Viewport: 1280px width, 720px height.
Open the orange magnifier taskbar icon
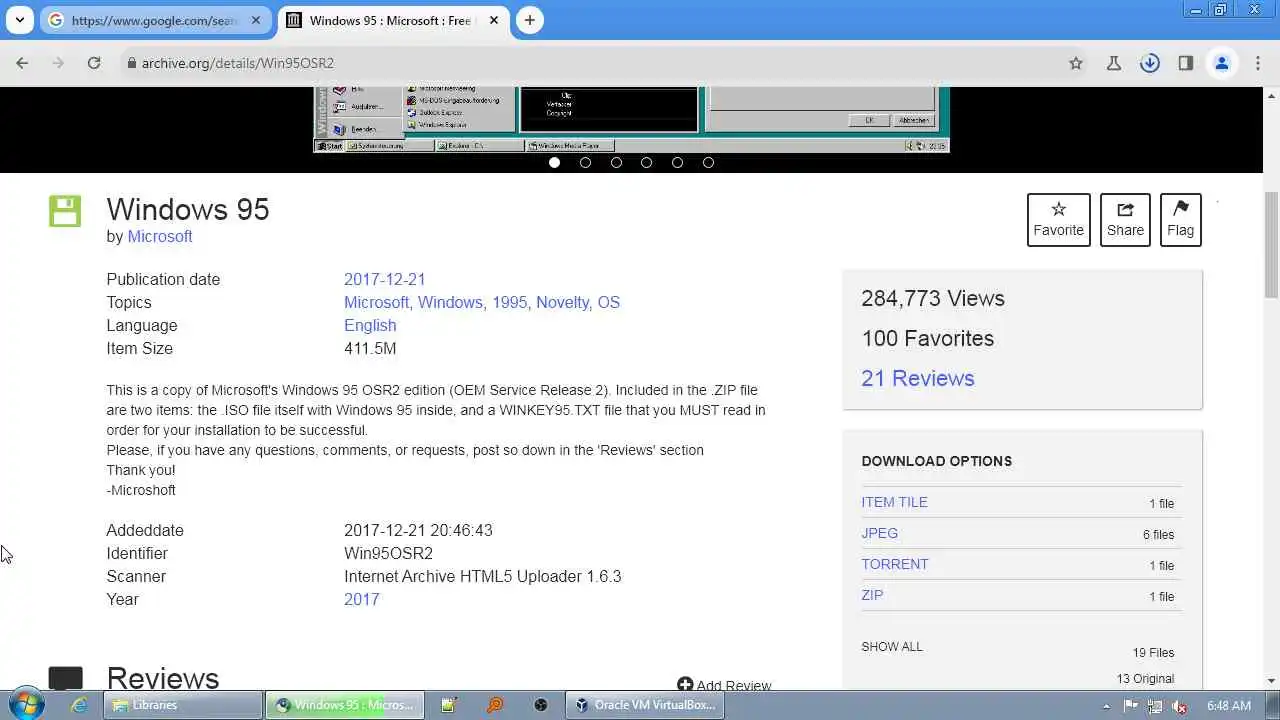click(x=495, y=705)
